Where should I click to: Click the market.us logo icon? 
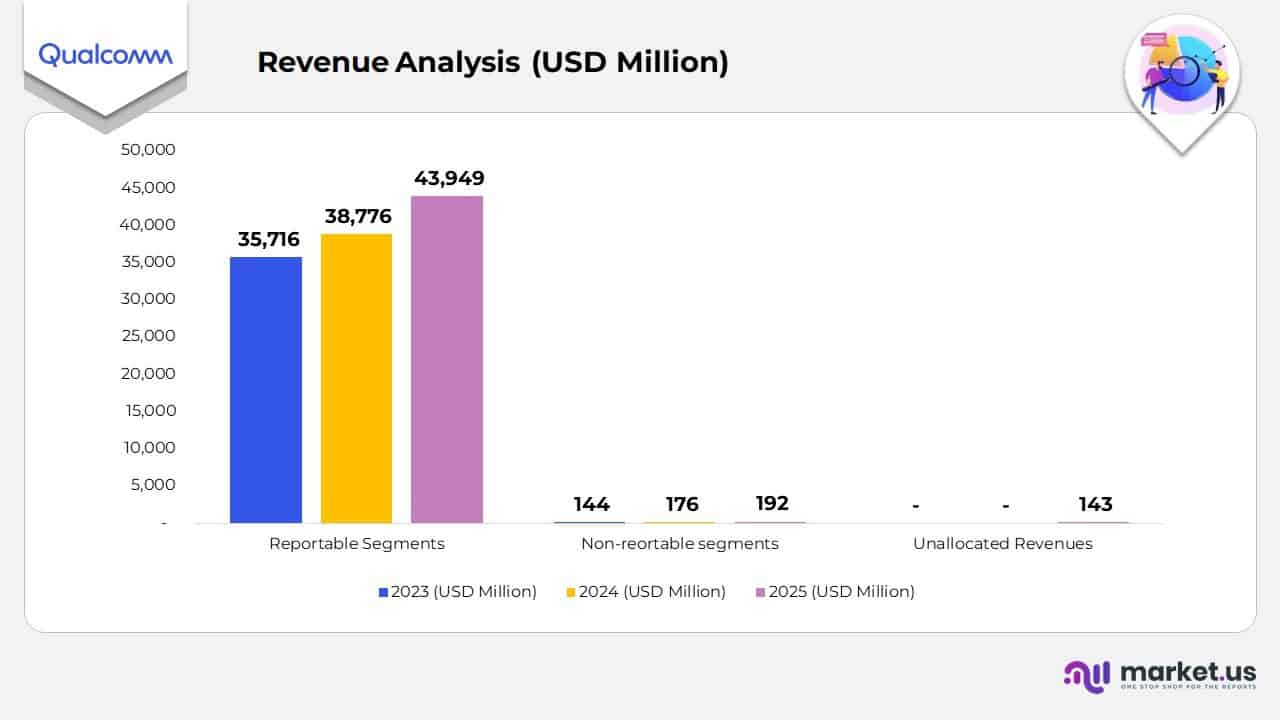tap(1087, 676)
